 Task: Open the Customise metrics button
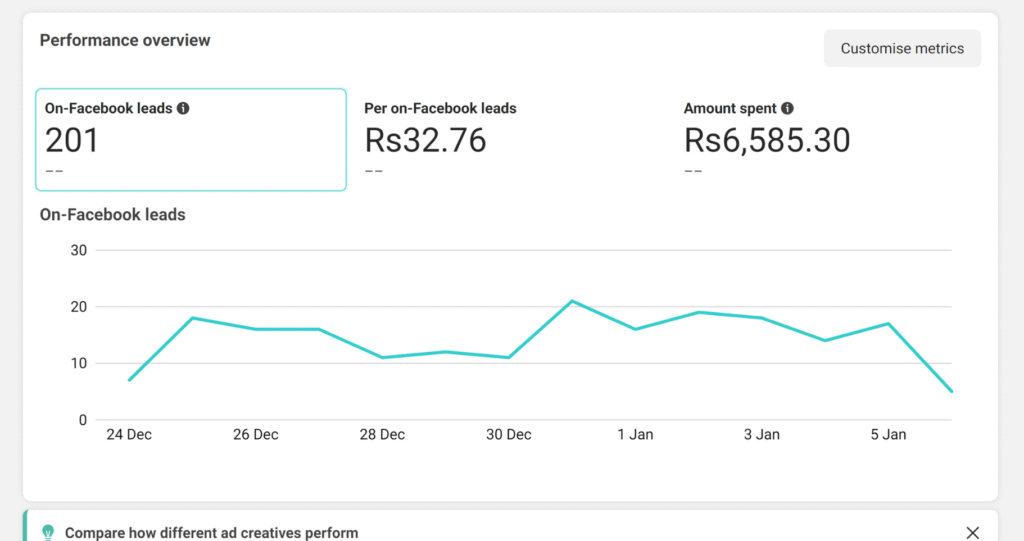[902, 48]
